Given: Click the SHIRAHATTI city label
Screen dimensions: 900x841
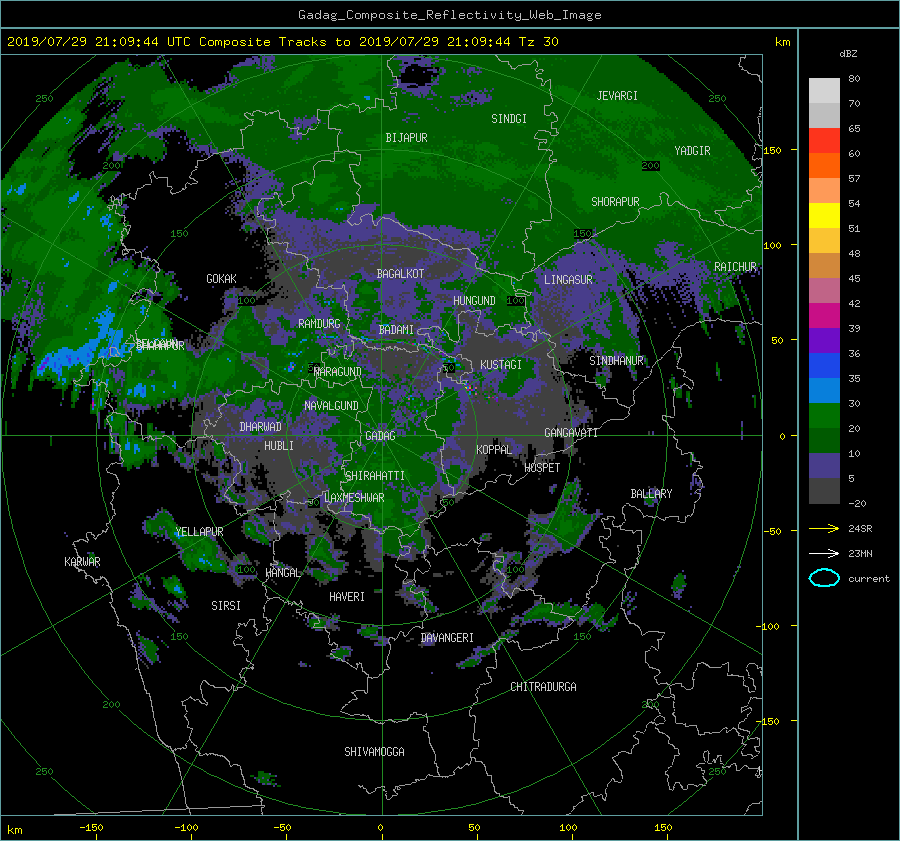Looking at the screenshot, I should (375, 476).
